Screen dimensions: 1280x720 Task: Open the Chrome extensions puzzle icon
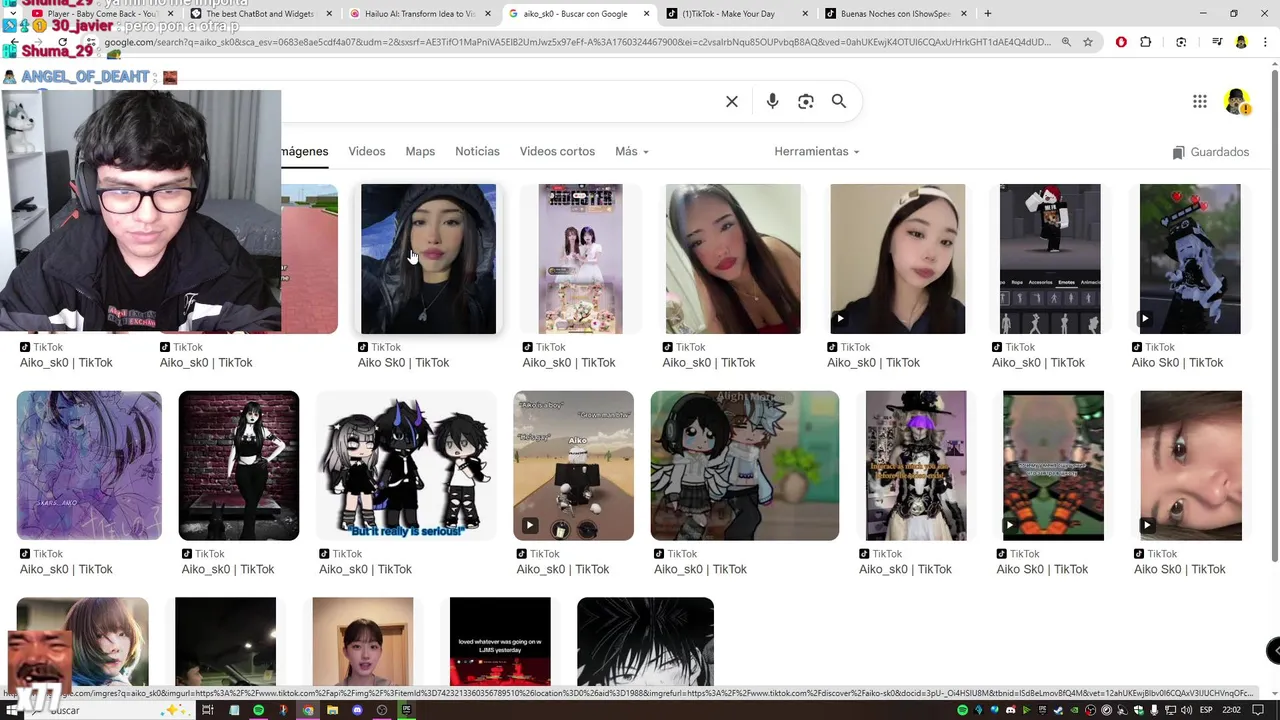pos(1146,42)
